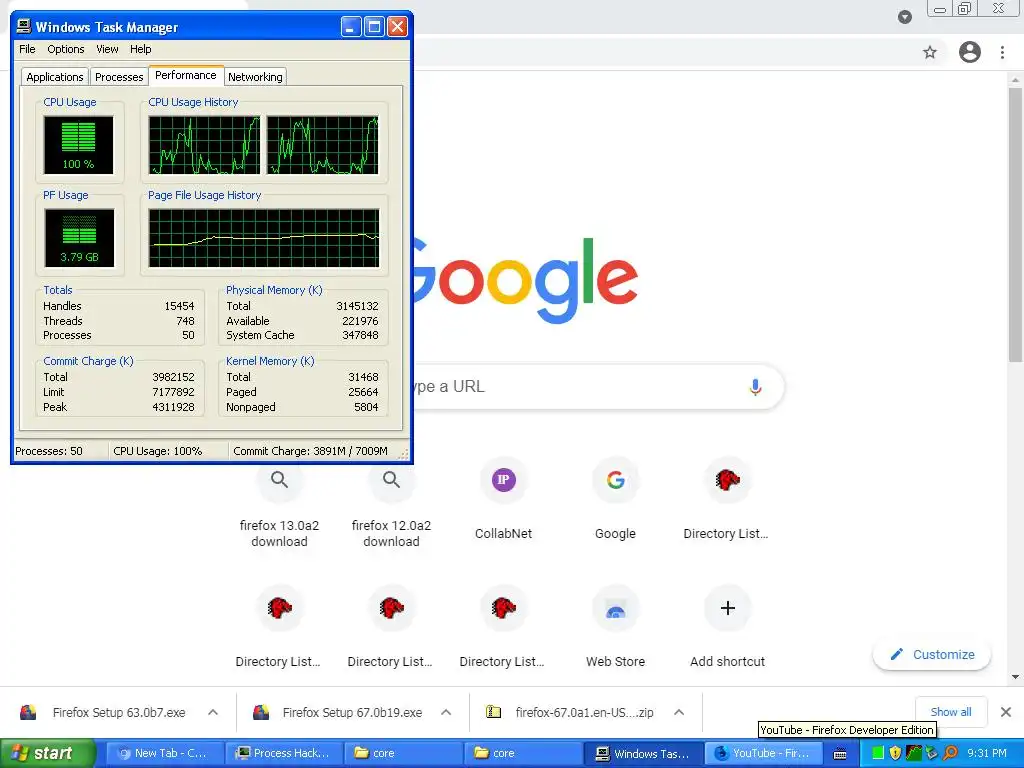Click the page scrollbar down arrow
1024x768 pixels.
1015,677
